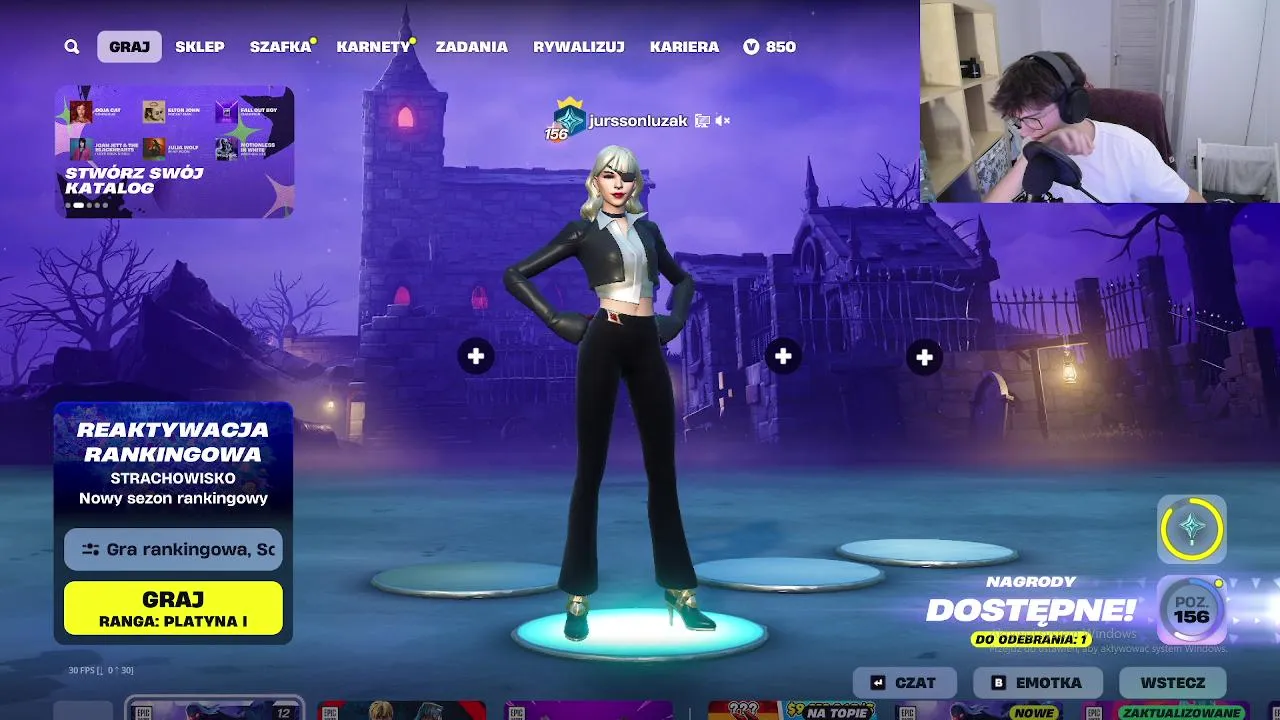Open the EMOTKA button
Screen dimensions: 1280x720
pos(1038,683)
